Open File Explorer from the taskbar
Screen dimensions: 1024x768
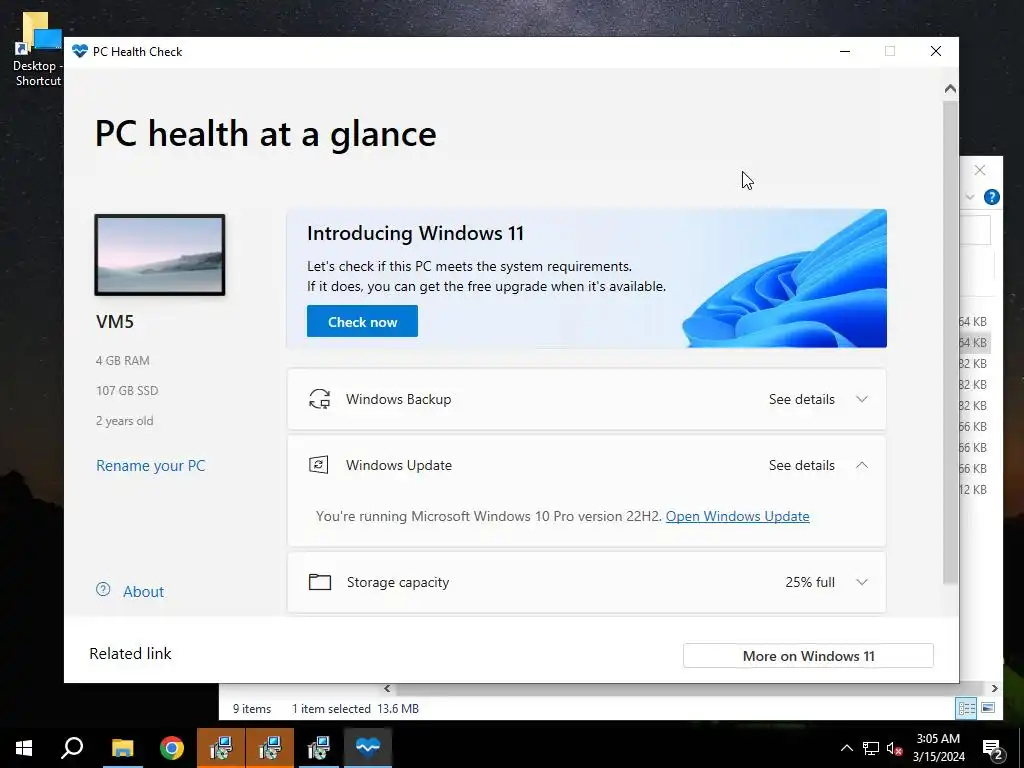pos(122,748)
